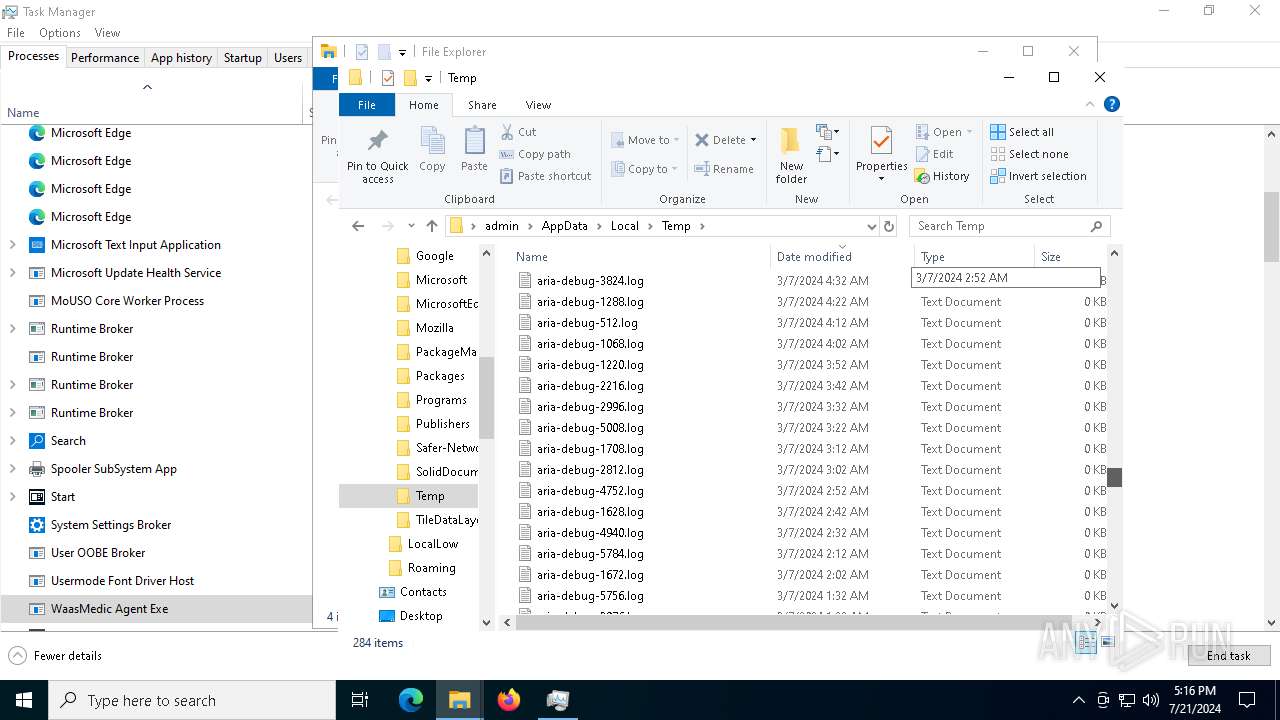
Task: Click Invert selection in ribbon
Action: pyautogui.click(x=1038, y=176)
